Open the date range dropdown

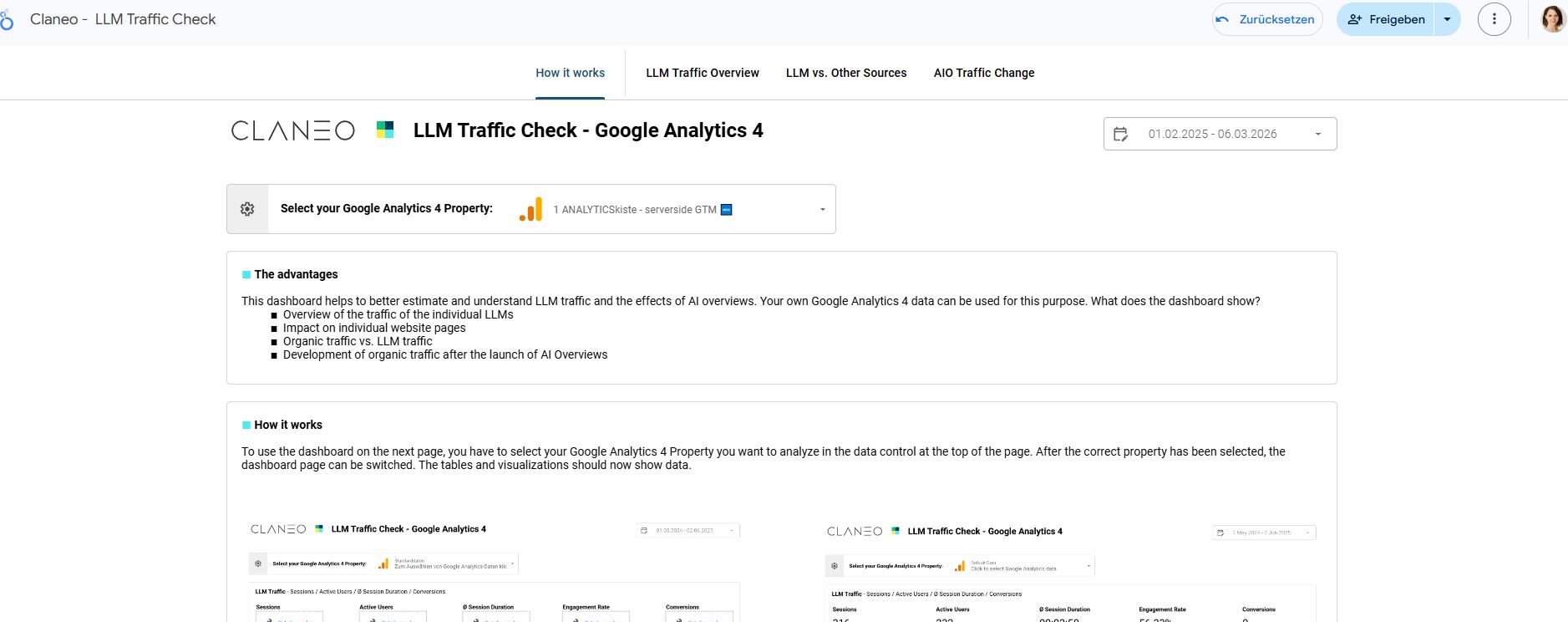[1317, 133]
